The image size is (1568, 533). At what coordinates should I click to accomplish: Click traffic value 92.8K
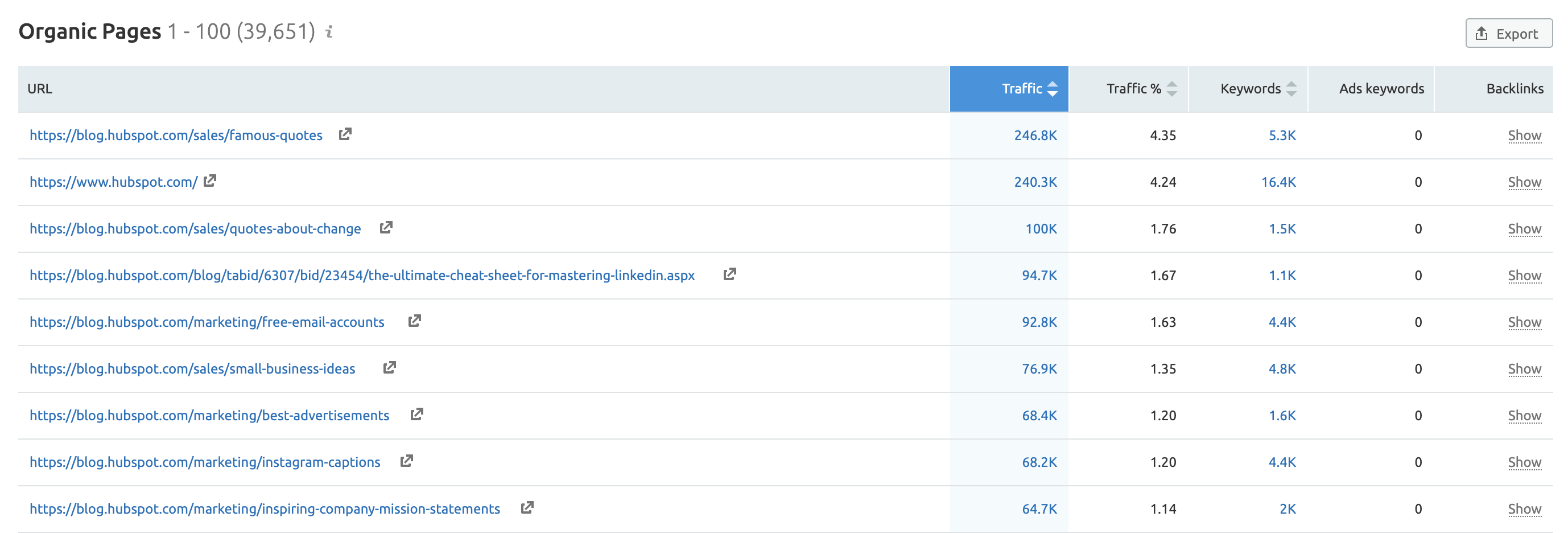pos(1039,322)
